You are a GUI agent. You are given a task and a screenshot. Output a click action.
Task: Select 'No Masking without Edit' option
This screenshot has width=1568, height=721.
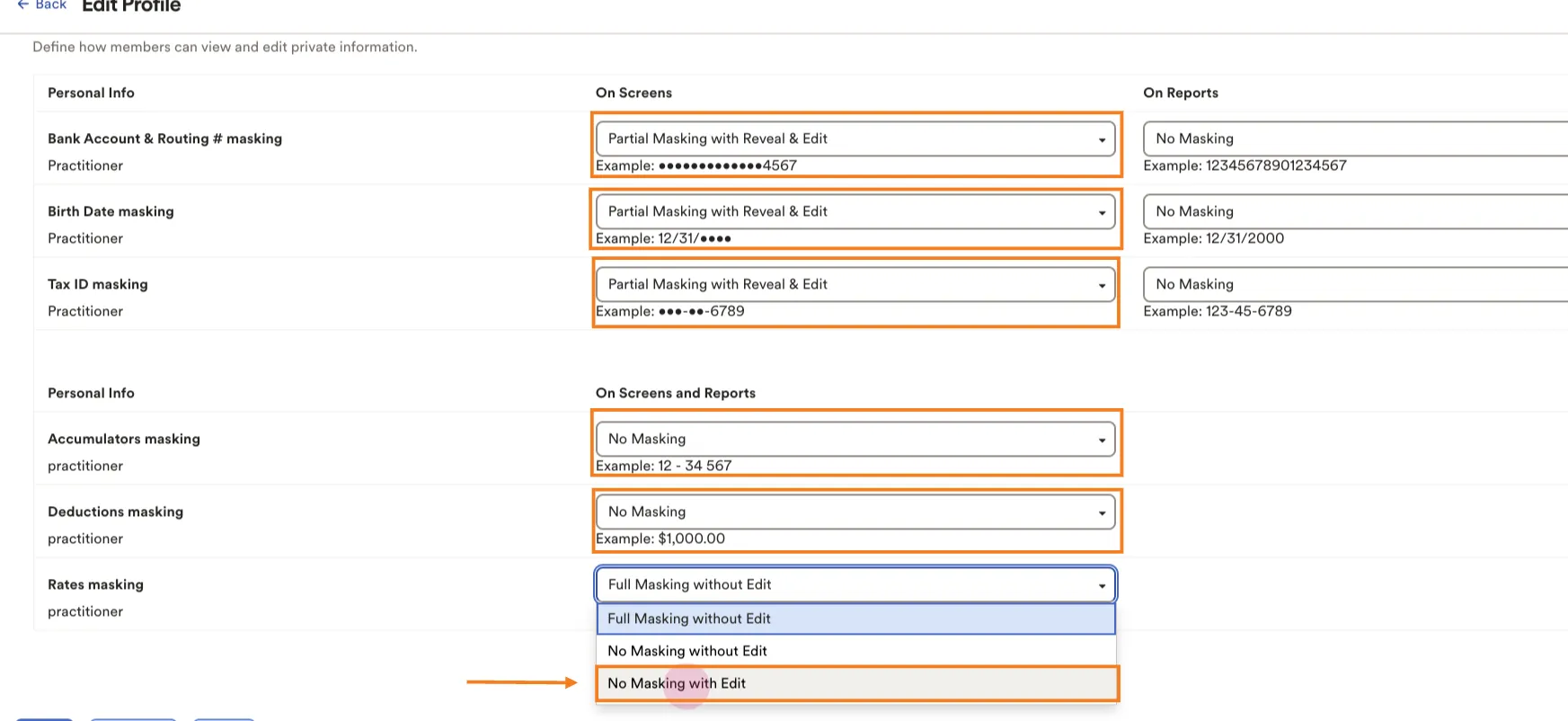pyautogui.click(x=855, y=651)
